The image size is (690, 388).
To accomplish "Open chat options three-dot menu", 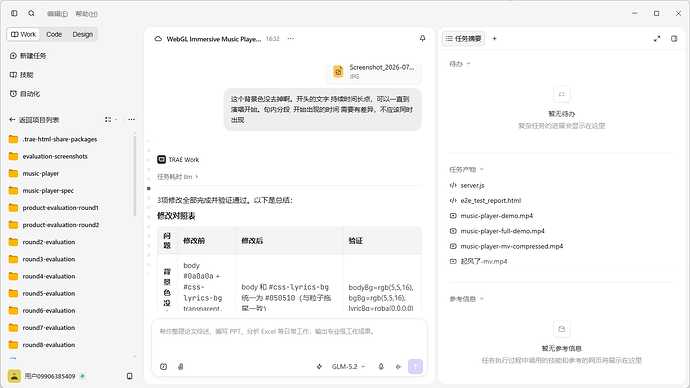I will pos(291,39).
